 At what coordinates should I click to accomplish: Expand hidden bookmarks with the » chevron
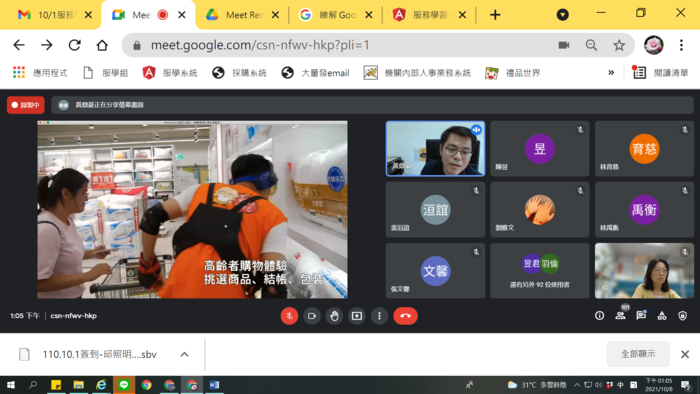click(611, 72)
